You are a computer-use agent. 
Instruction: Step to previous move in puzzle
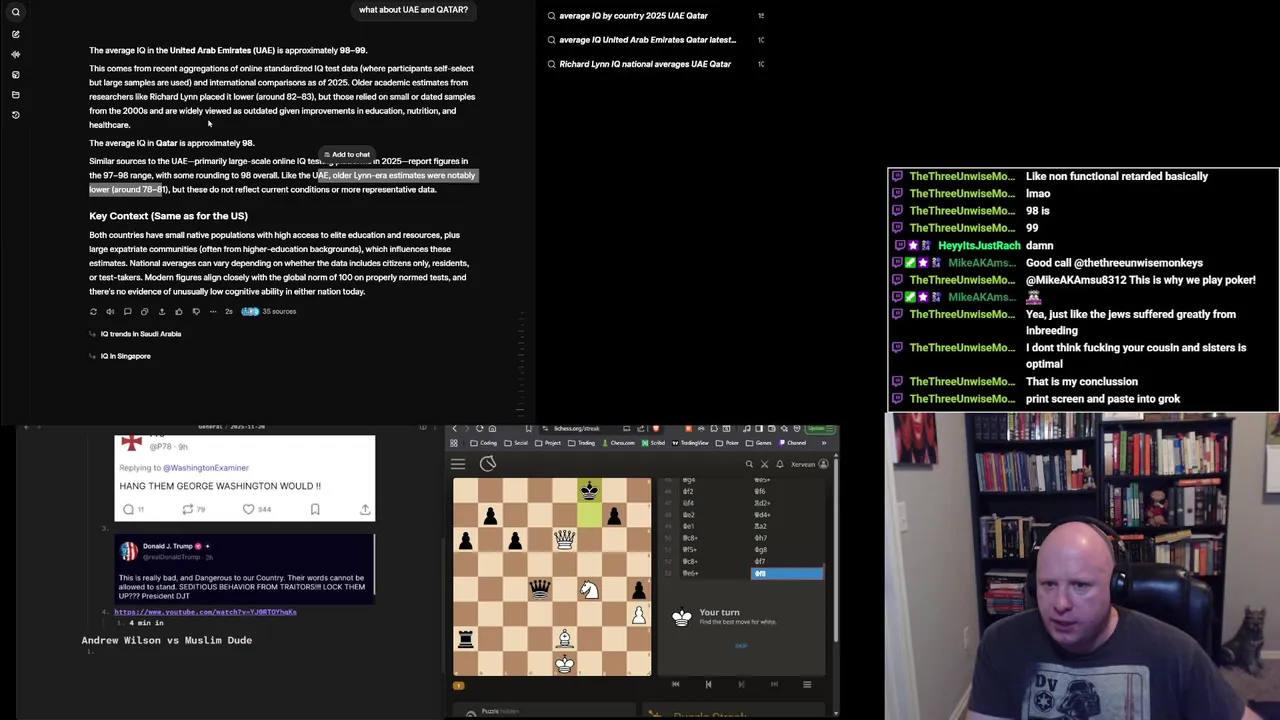[708, 684]
